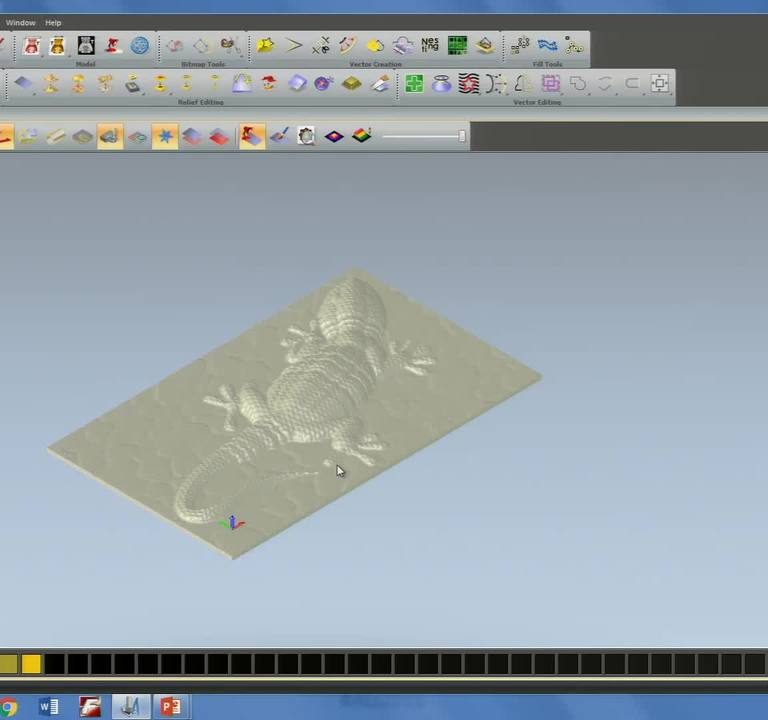Toggle the highlighted red figure on plane button
Viewport: 768px width, 720px height.
251,136
